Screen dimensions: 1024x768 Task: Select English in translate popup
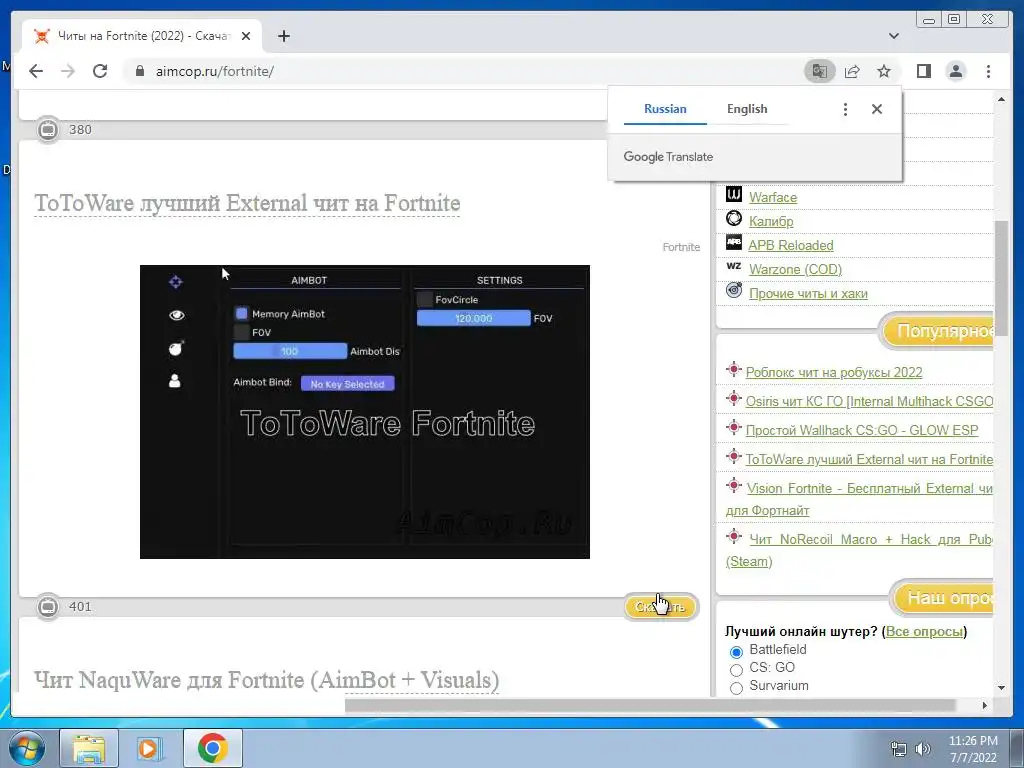click(x=747, y=109)
